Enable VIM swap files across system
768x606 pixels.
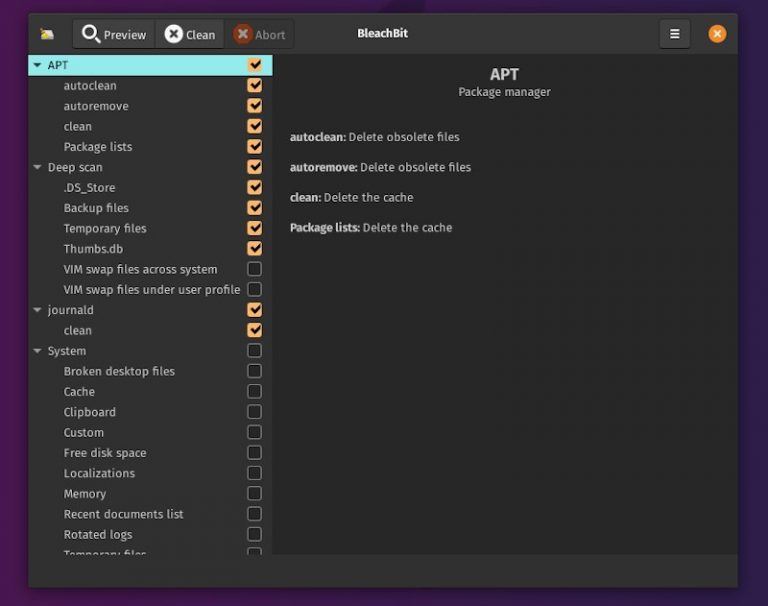[255, 269]
